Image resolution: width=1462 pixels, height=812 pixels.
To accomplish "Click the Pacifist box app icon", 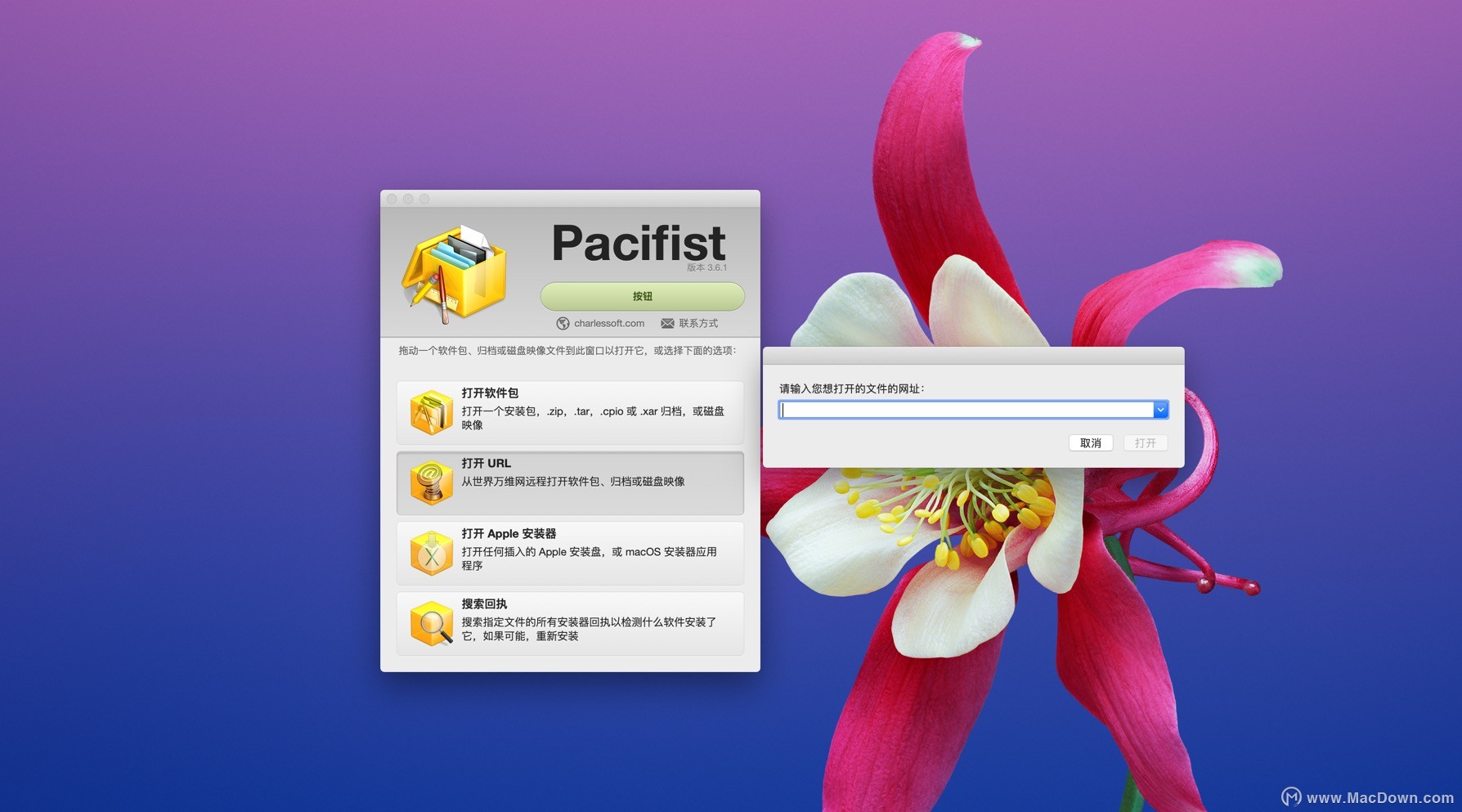I will point(454,274).
